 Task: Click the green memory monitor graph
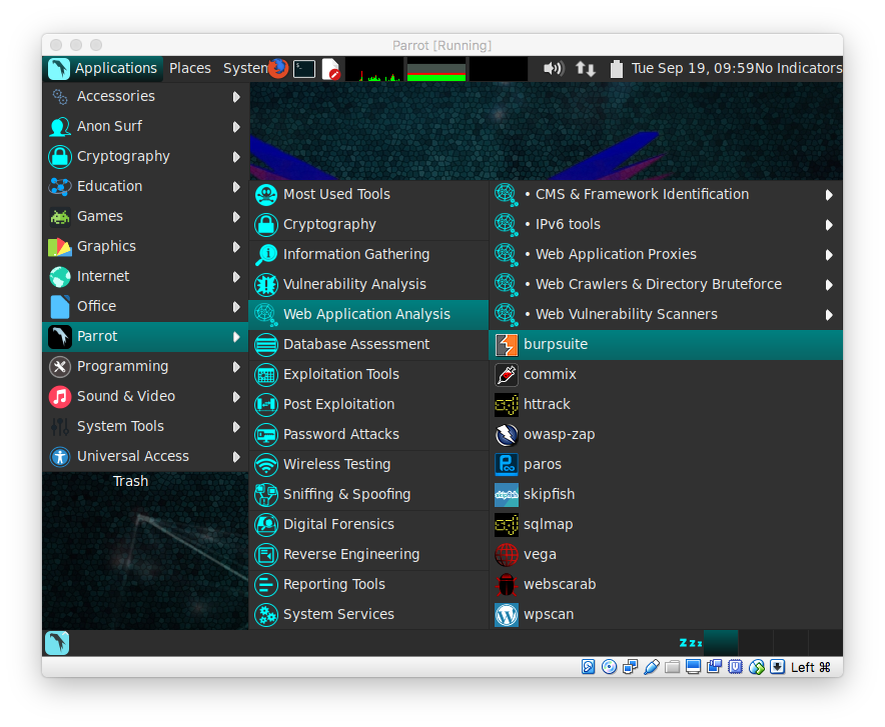pyautogui.click(x=436, y=69)
